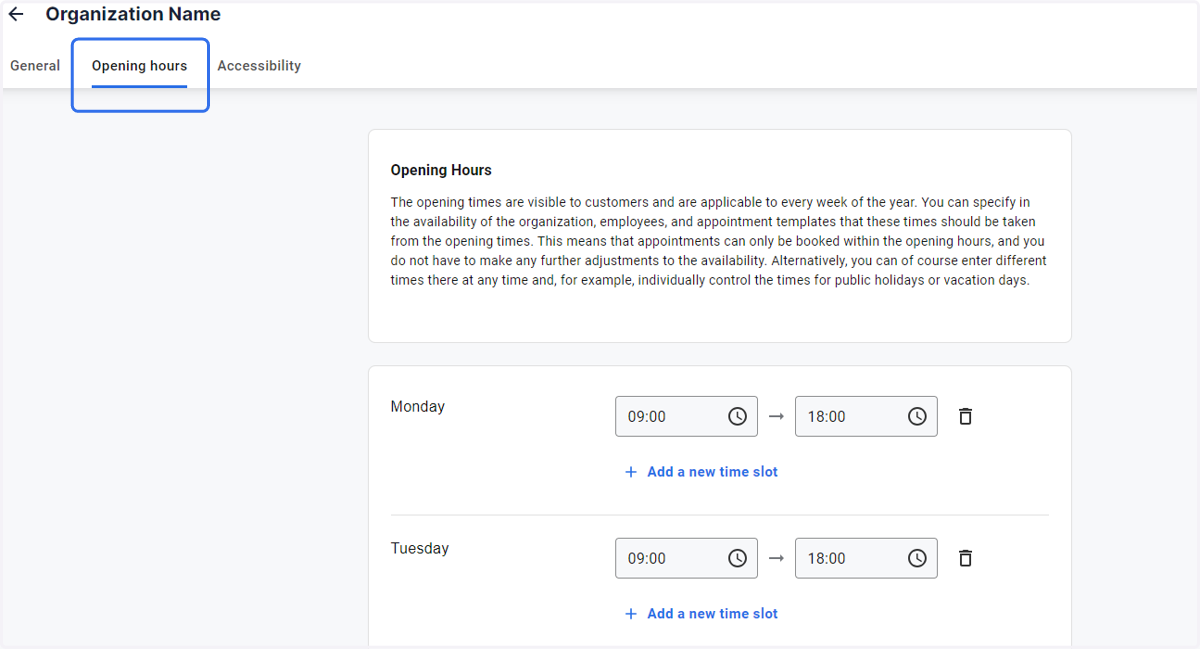The image size is (1200, 649).
Task: Click the Tuesday day label
Action: [420, 549]
